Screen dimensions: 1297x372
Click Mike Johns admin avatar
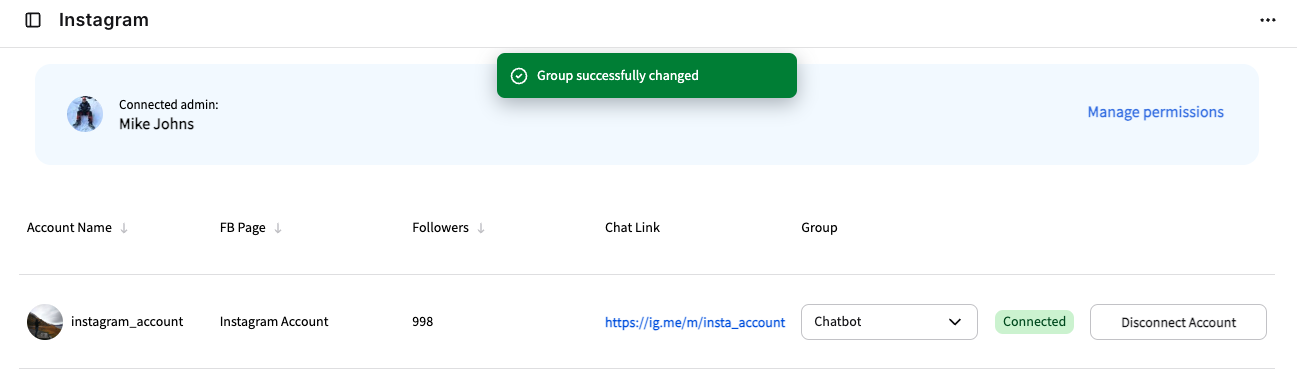click(85, 114)
